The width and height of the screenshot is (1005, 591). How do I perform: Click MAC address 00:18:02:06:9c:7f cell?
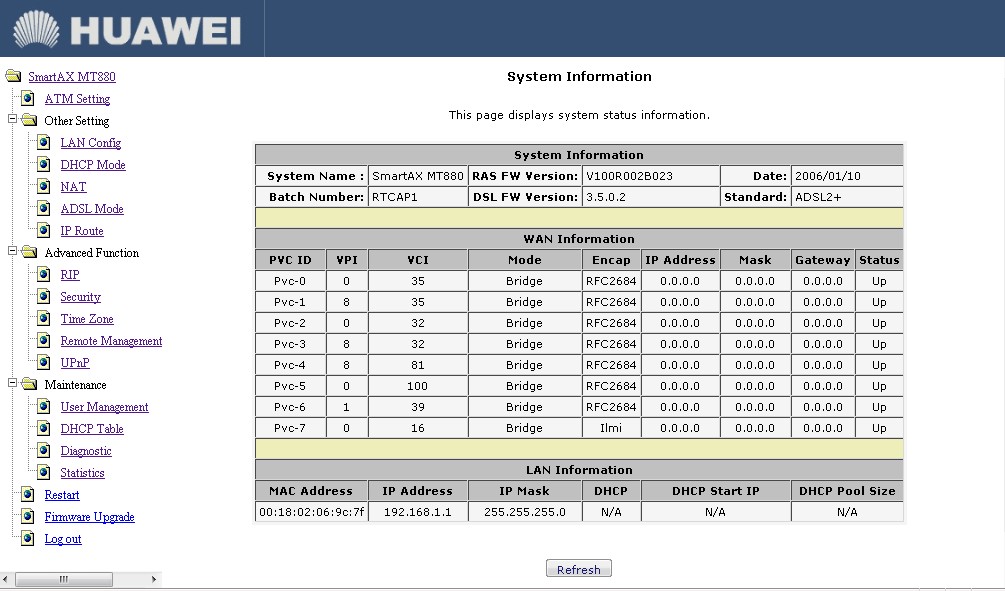(311, 512)
